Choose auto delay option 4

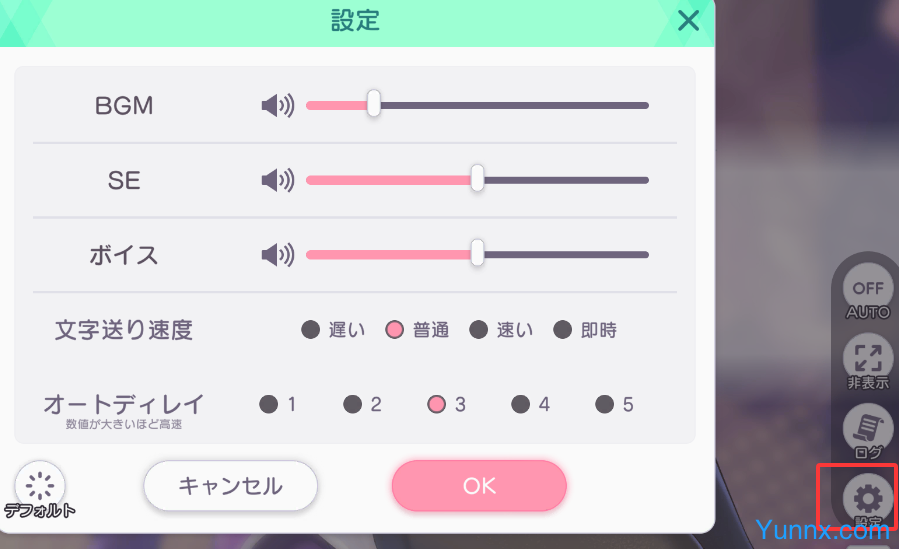pos(521,404)
